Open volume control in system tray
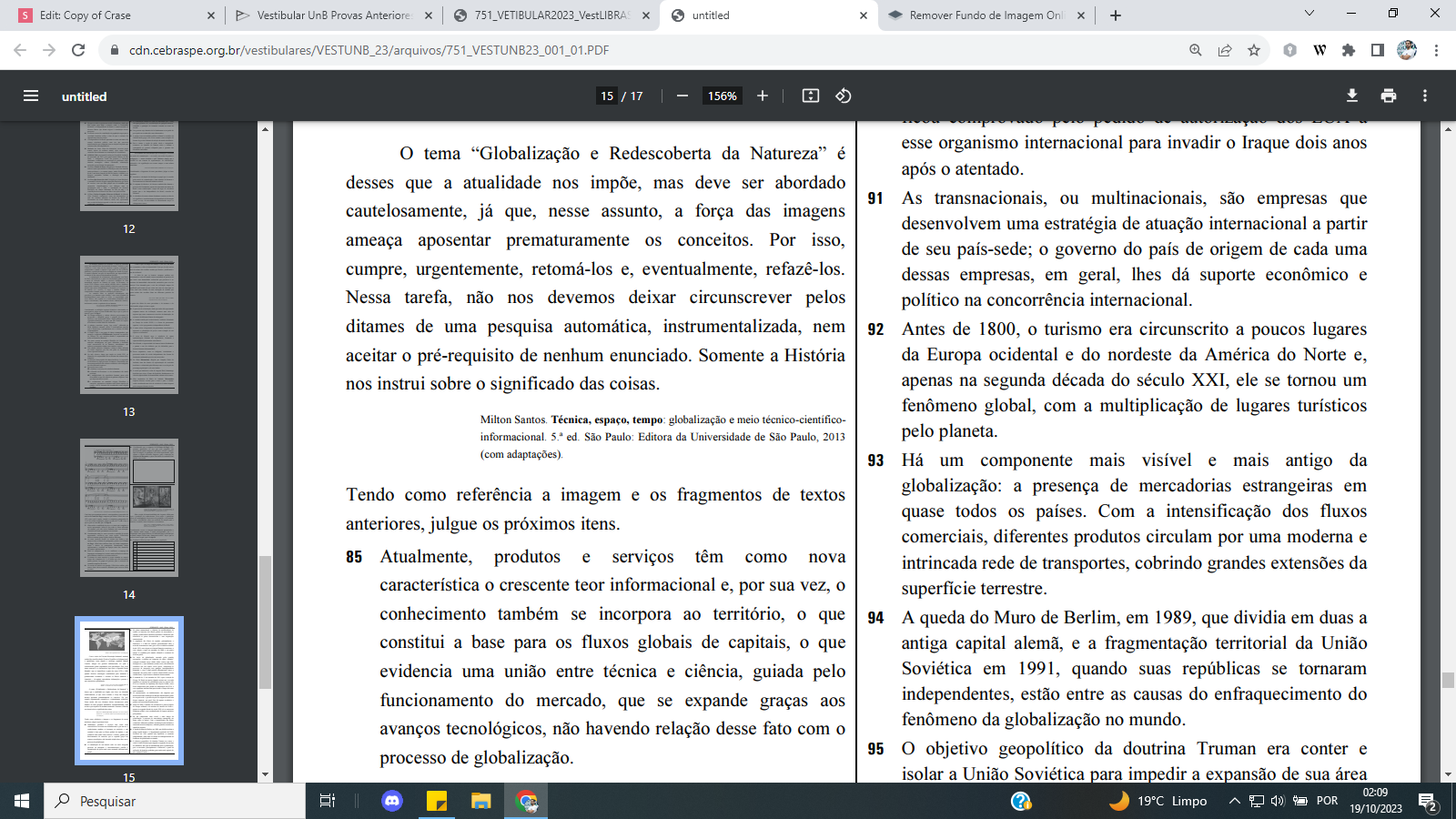 1278,801
